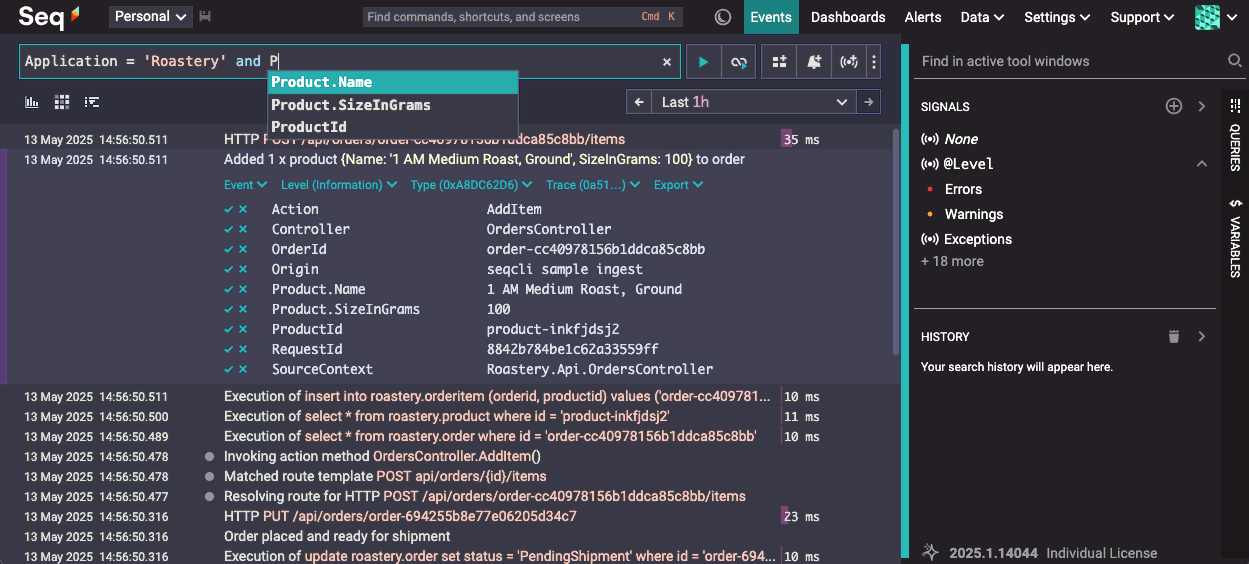Go to previous time range arrow
This screenshot has height=564, width=1249.
[x=638, y=102]
